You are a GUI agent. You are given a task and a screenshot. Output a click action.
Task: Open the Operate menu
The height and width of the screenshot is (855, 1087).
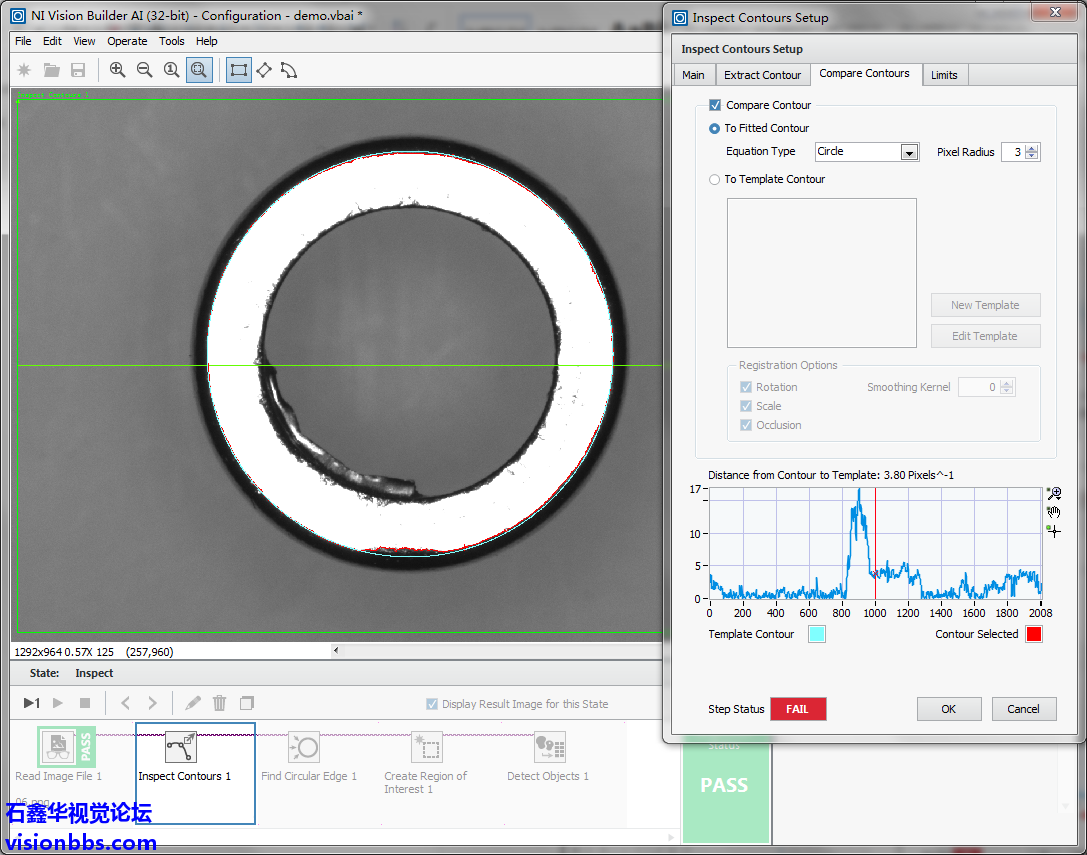click(x=127, y=41)
